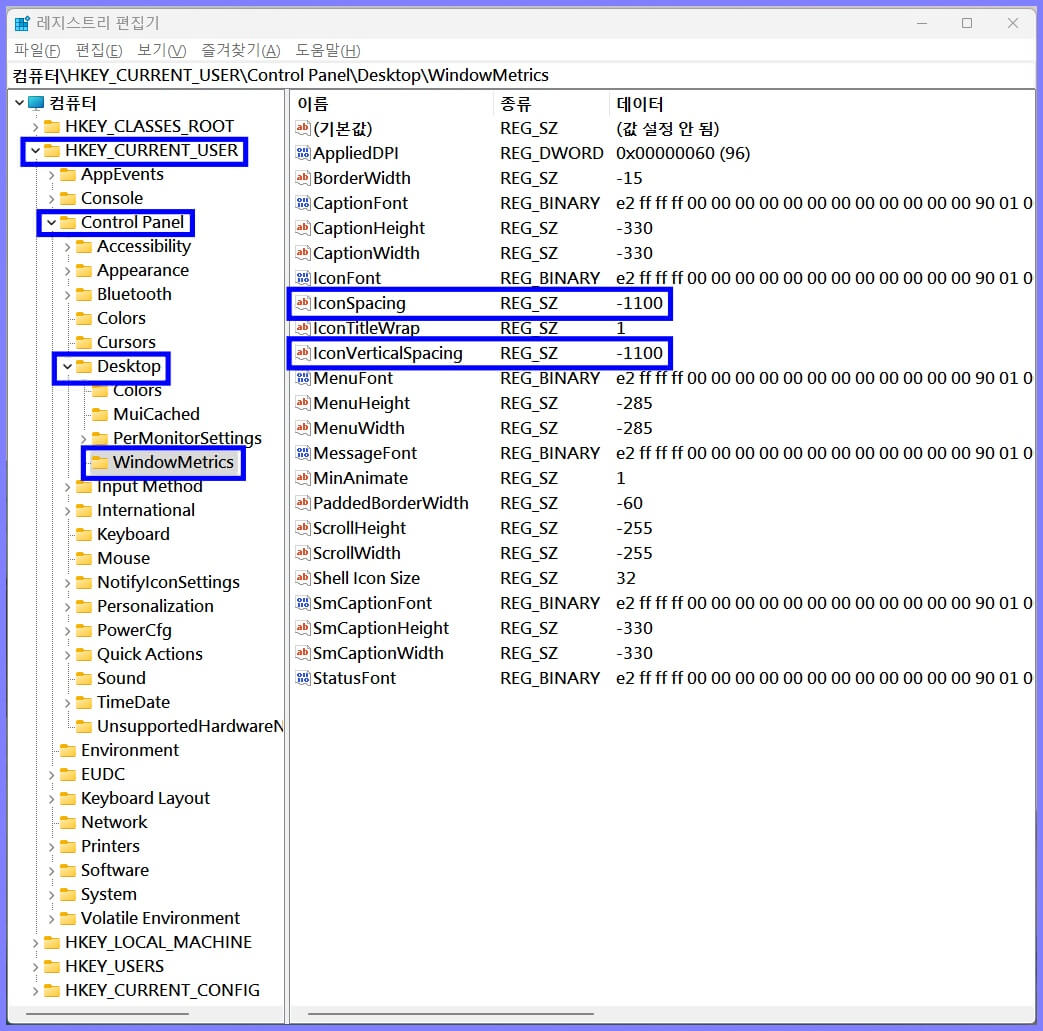Open the 편집(E) menu
The width and height of the screenshot is (1043, 1031).
tap(99, 51)
